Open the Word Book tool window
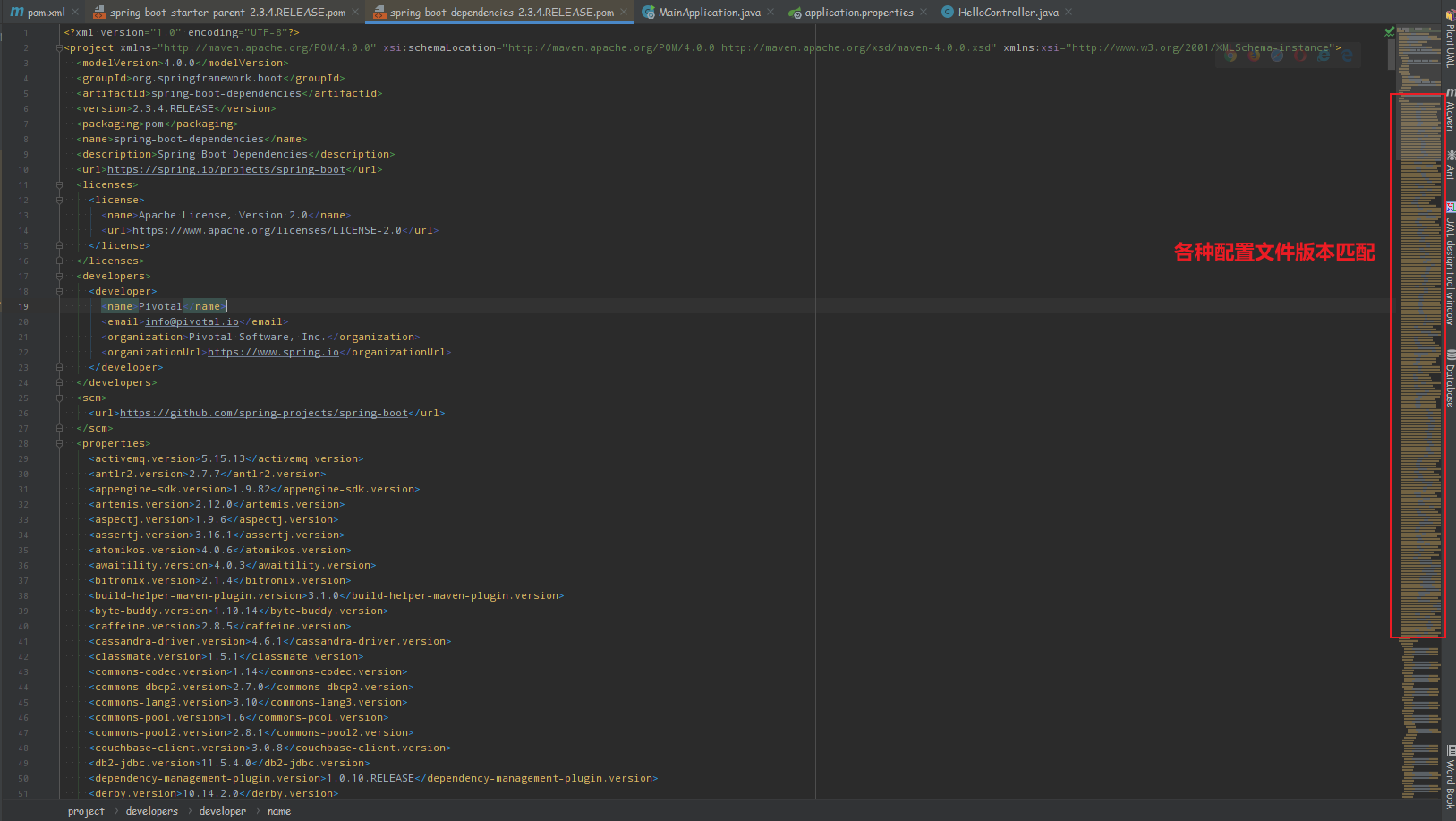 click(x=1450, y=777)
